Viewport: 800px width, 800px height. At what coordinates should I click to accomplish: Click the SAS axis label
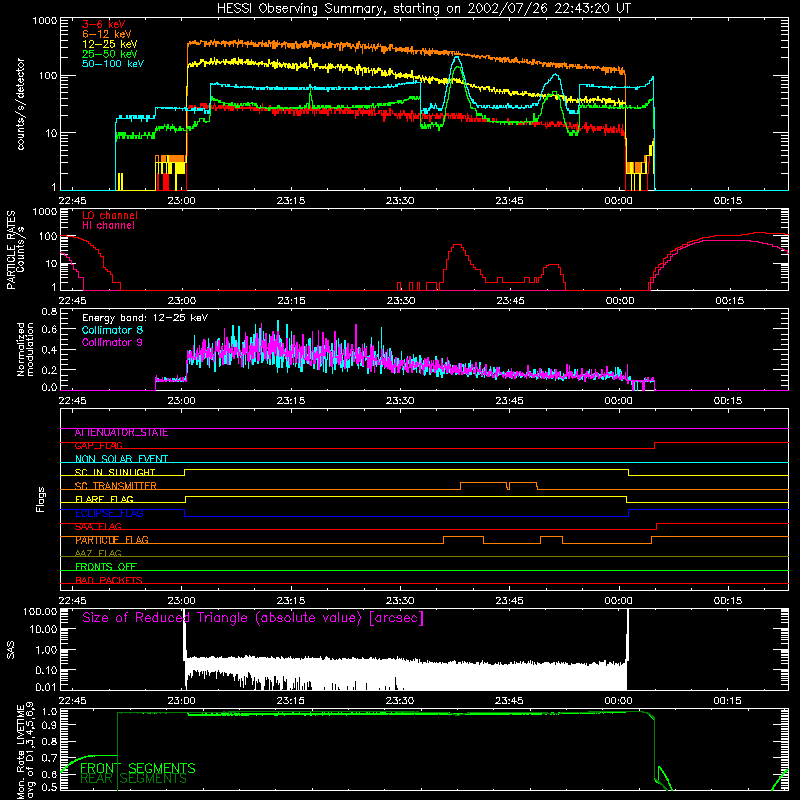[x=11, y=650]
